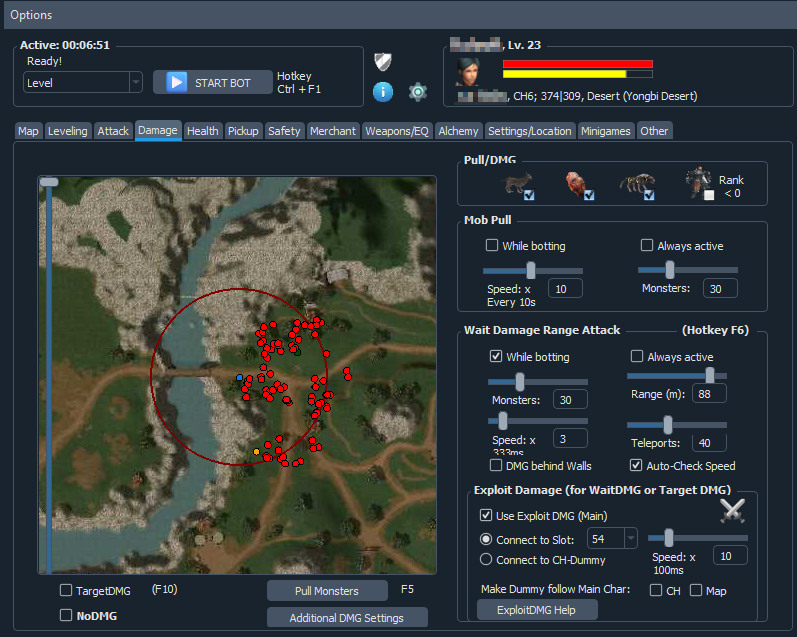Open the Safety tab
Viewport: 797px width, 637px height.
(x=284, y=131)
